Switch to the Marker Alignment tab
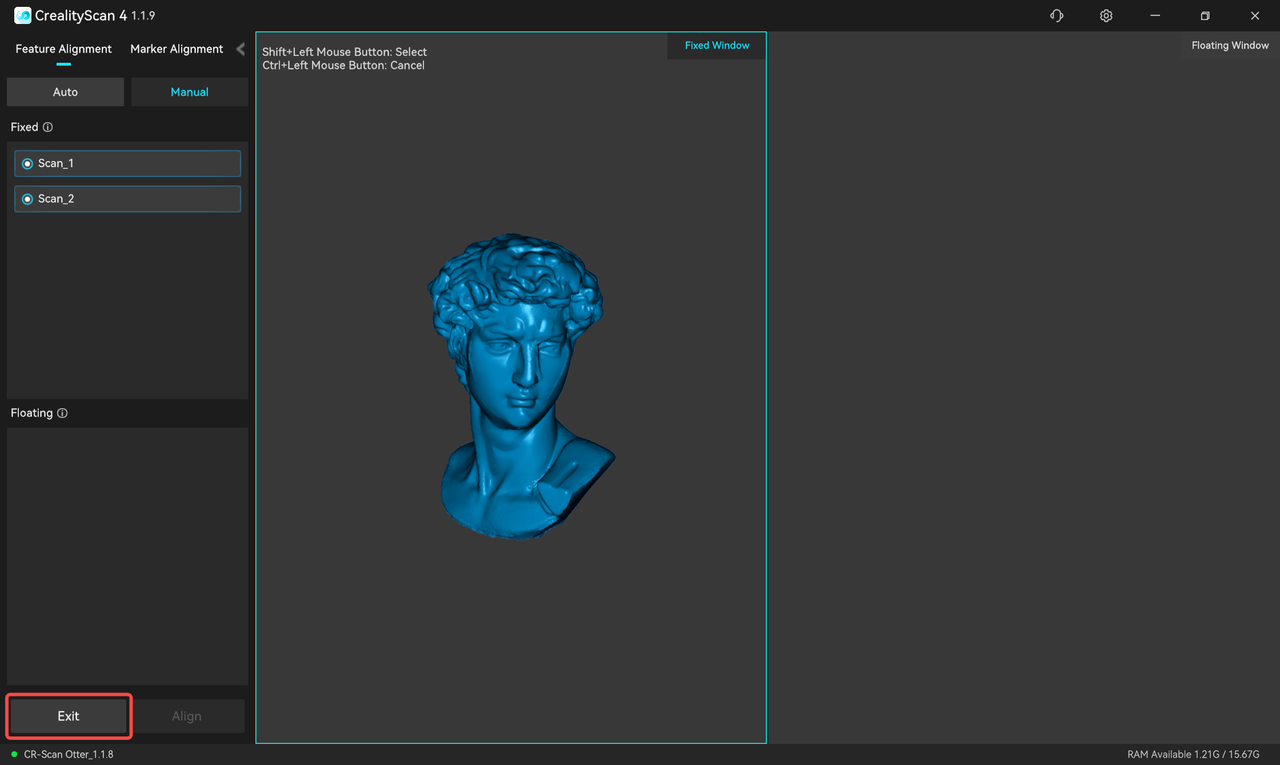 click(177, 49)
